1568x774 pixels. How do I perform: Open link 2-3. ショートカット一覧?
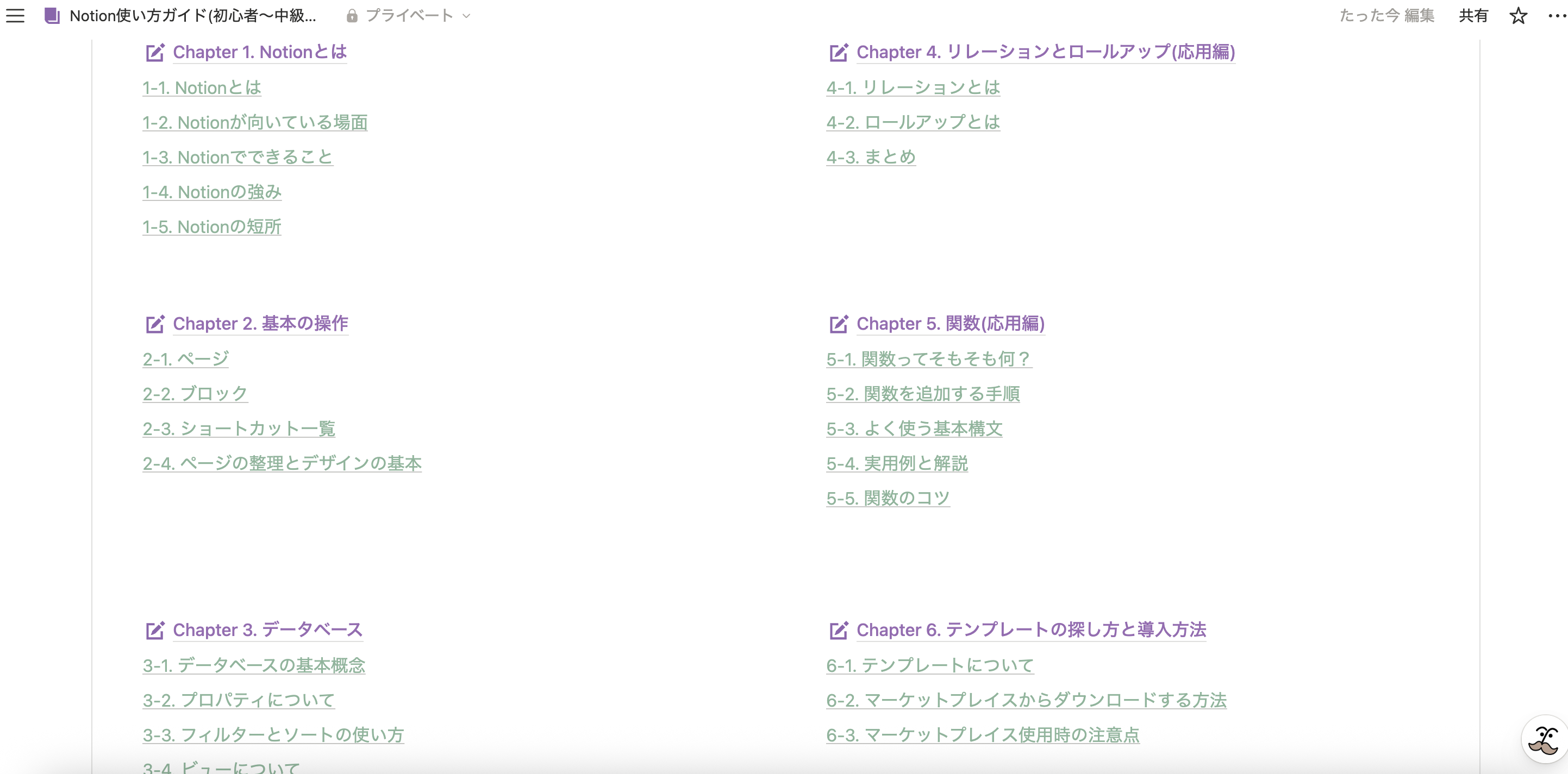click(239, 429)
